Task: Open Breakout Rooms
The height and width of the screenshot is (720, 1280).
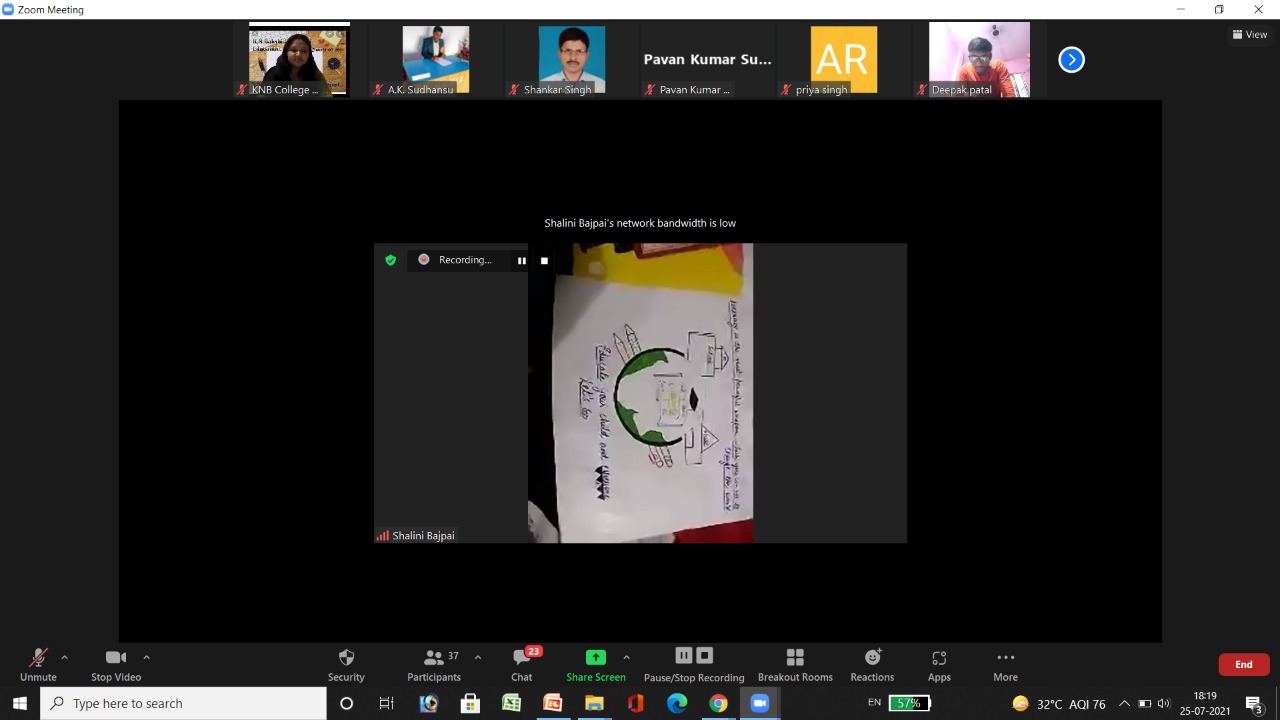Action: (795, 665)
